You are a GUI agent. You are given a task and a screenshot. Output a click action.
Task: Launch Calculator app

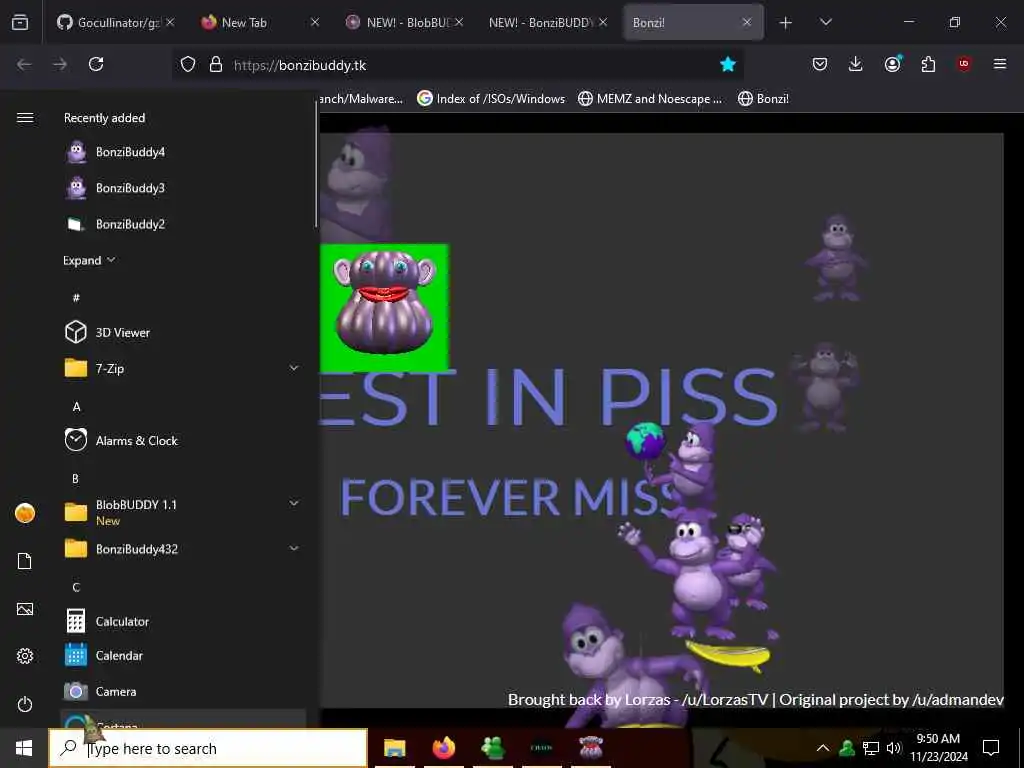point(183,621)
